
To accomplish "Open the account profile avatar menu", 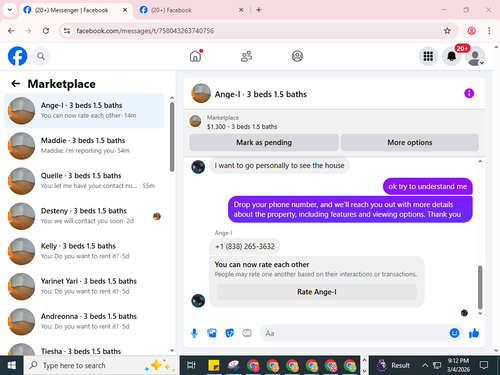I will 475,56.
